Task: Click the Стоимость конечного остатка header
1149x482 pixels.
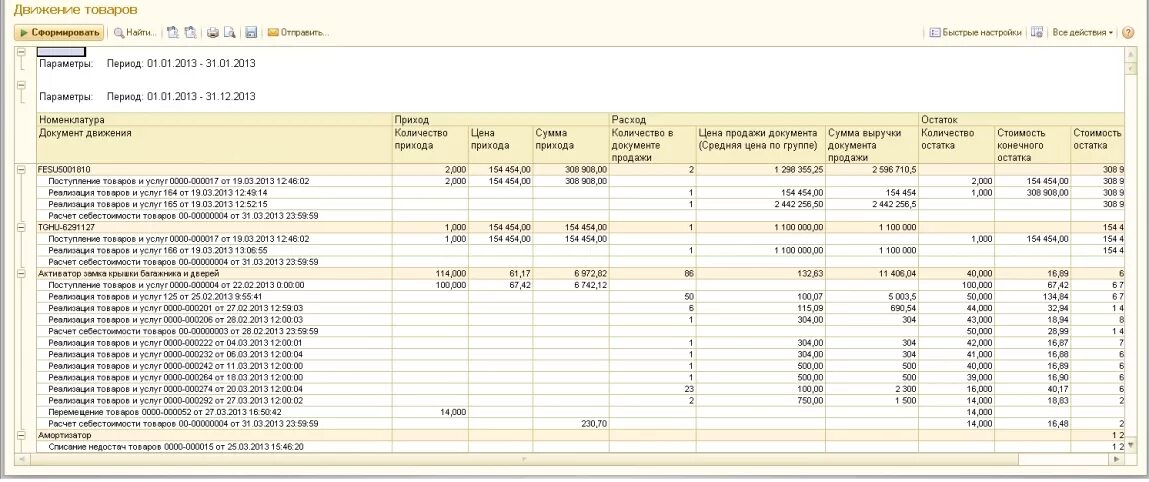Action: pos(1032,144)
